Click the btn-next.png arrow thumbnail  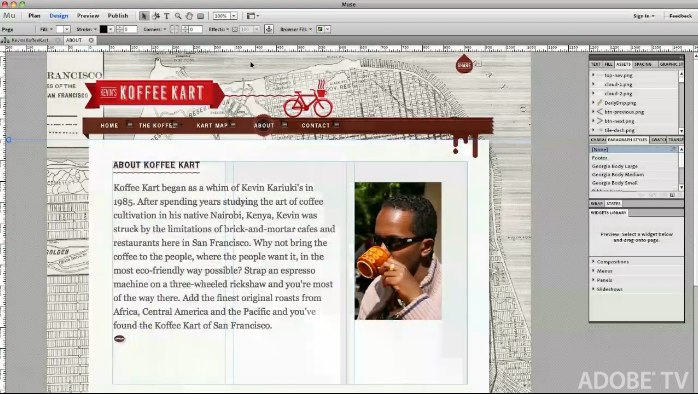click(599, 121)
